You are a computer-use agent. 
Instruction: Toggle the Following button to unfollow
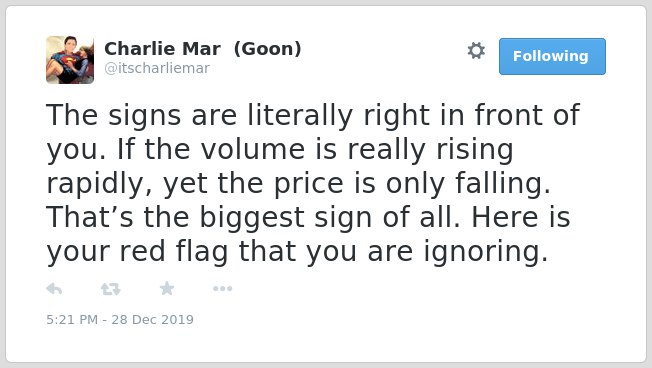pyautogui.click(x=552, y=57)
